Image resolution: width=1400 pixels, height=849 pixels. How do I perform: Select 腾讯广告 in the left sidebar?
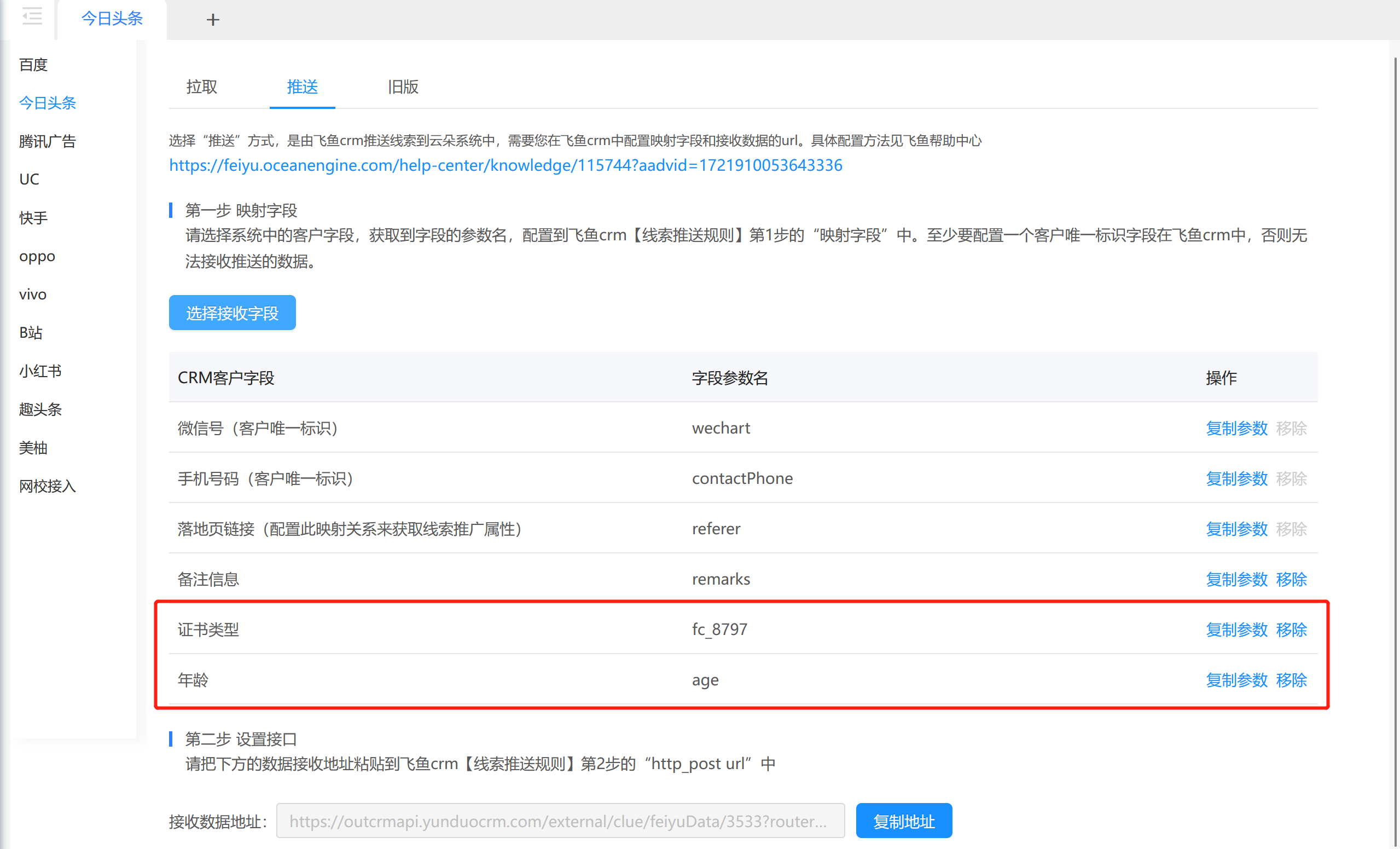47,141
